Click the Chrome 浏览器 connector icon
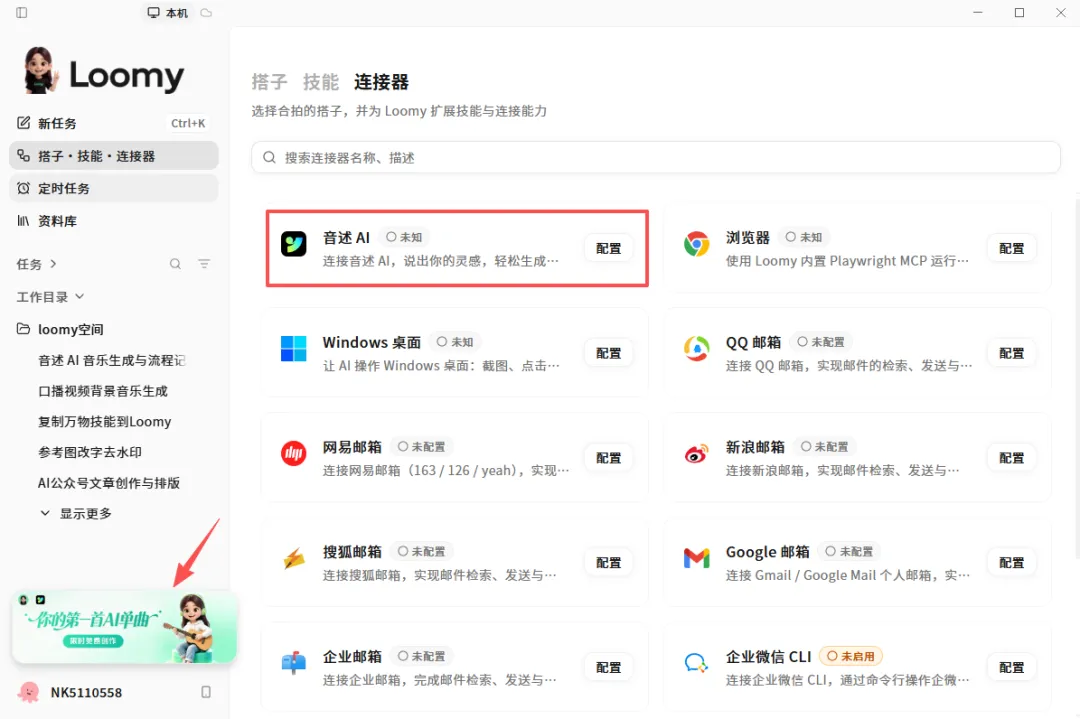Image resolution: width=1080 pixels, height=719 pixels. click(696, 244)
